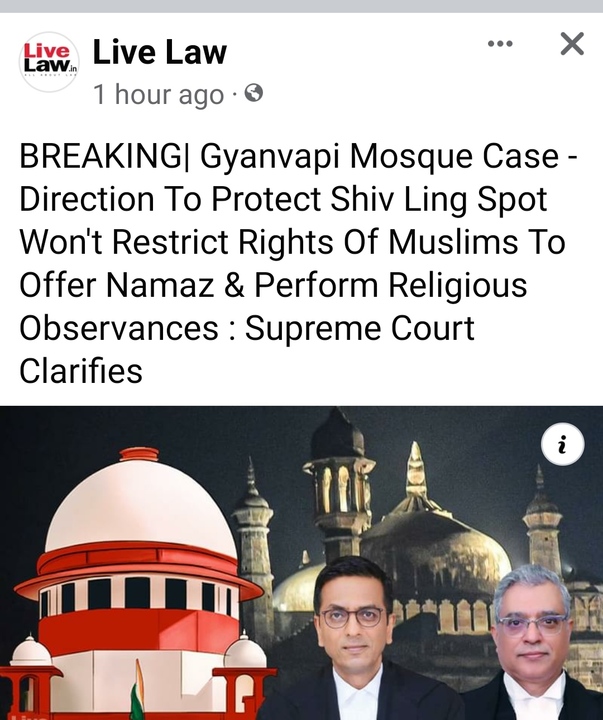The width and height of the screenshot is (603, 720).
Task: Tap 'Offer Namaz & Perform Religious' text line
Action: (273, 285)
